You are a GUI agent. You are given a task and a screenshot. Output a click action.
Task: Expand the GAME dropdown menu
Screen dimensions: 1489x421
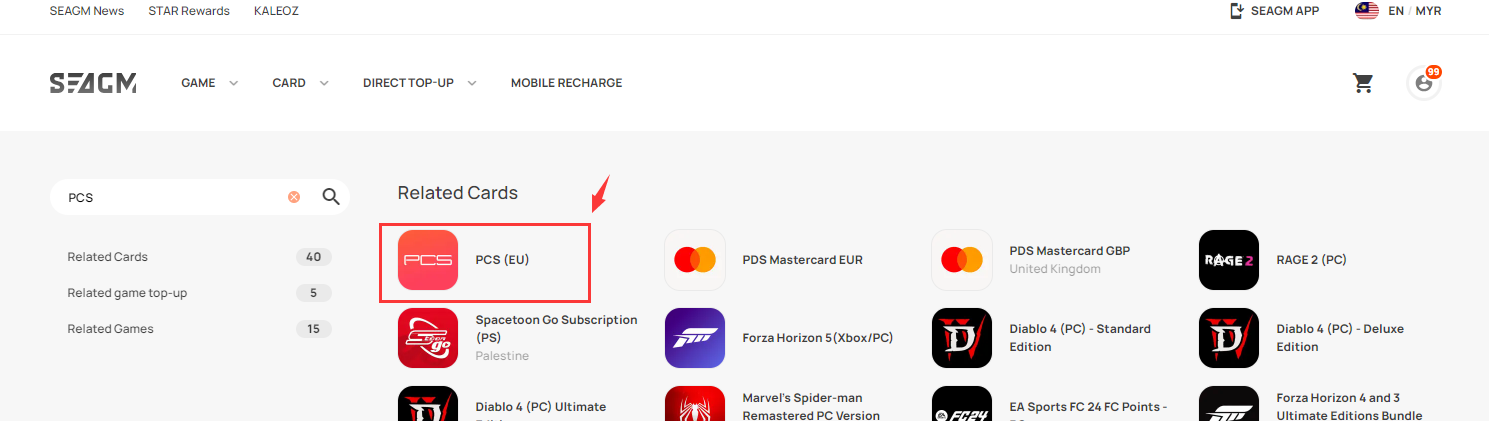(209, 83)
